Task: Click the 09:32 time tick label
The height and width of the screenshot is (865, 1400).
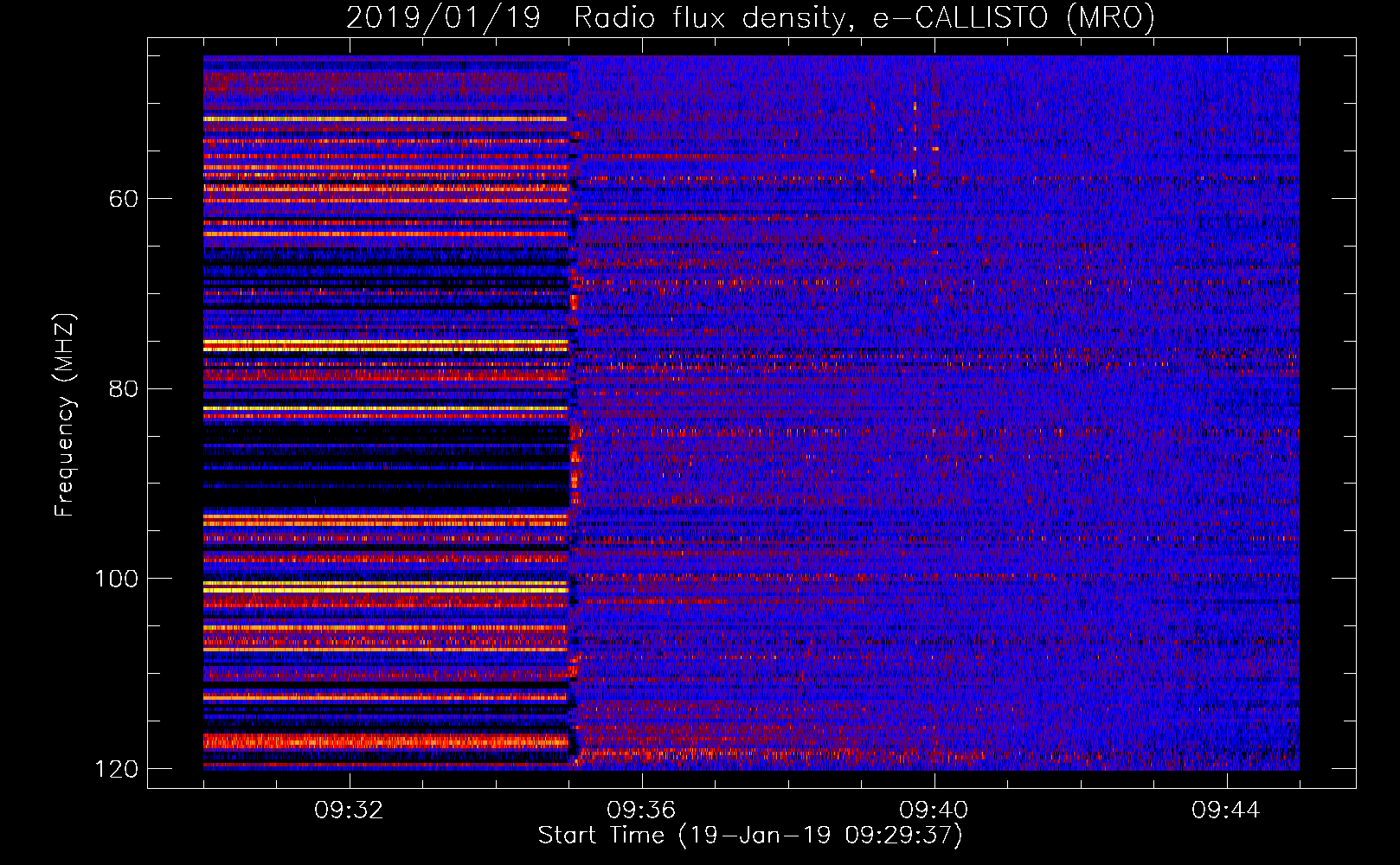Action: tap(349, 810)
